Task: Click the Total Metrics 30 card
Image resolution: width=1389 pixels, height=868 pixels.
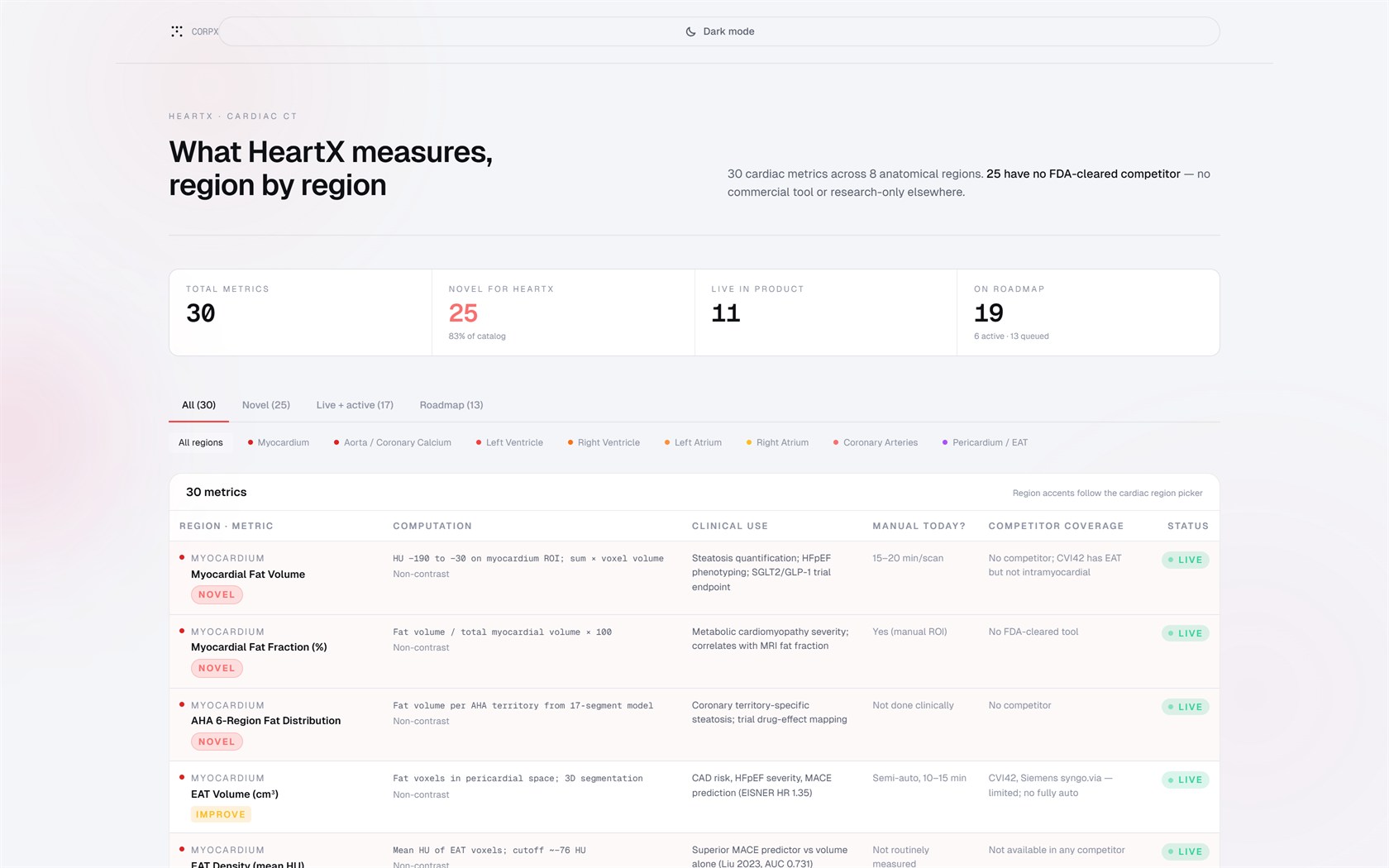Action: click(x=301, y=312)
